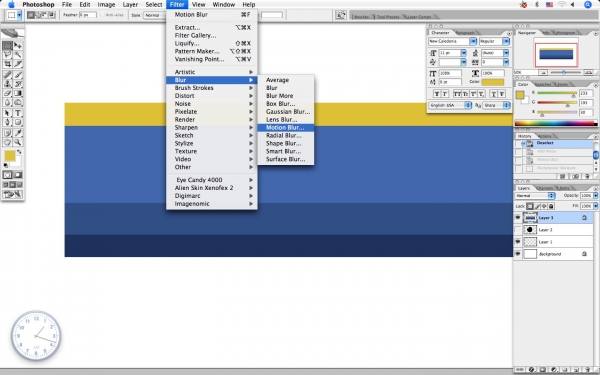Hide the Background layer eye

pyautogui.click(x=518, y=254)
